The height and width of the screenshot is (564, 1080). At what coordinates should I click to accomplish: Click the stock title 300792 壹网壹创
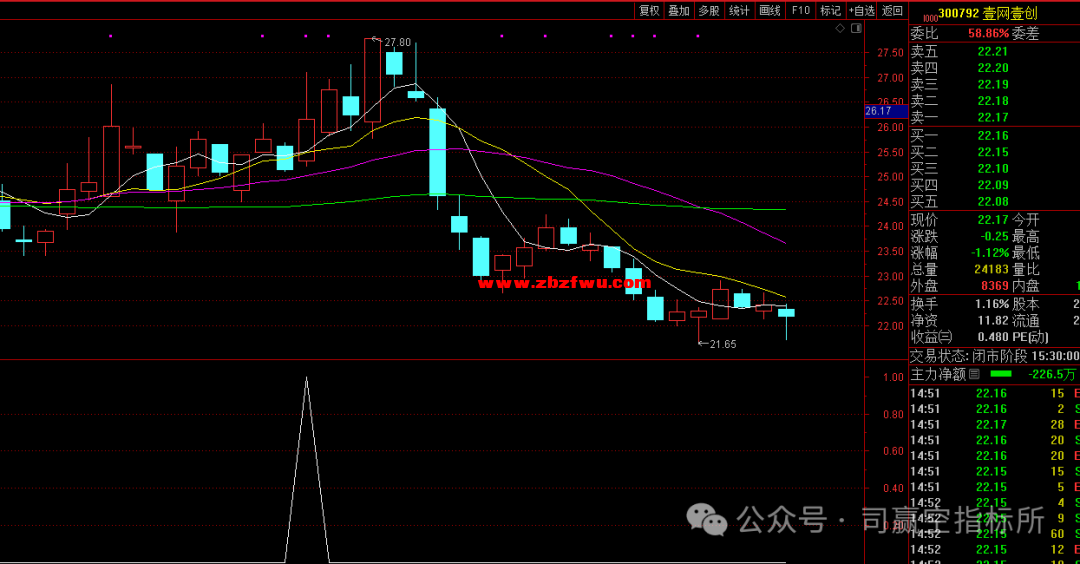[988, 13]
